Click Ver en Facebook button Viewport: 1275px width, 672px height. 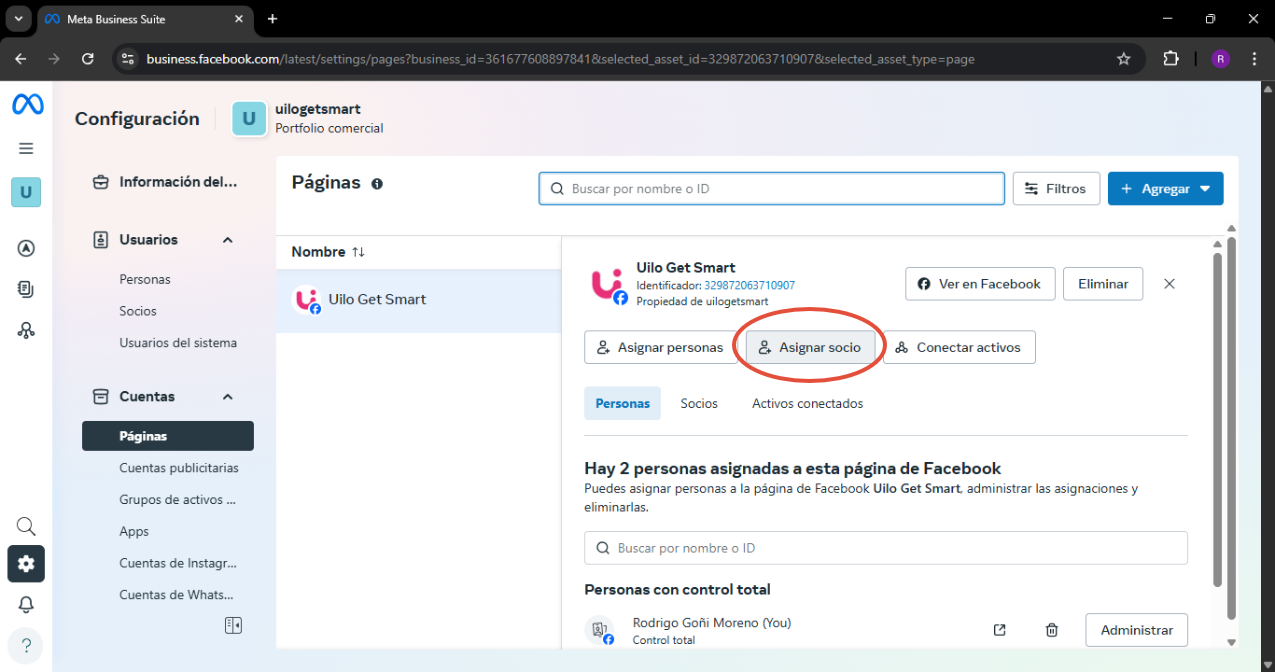coord(980,284)
